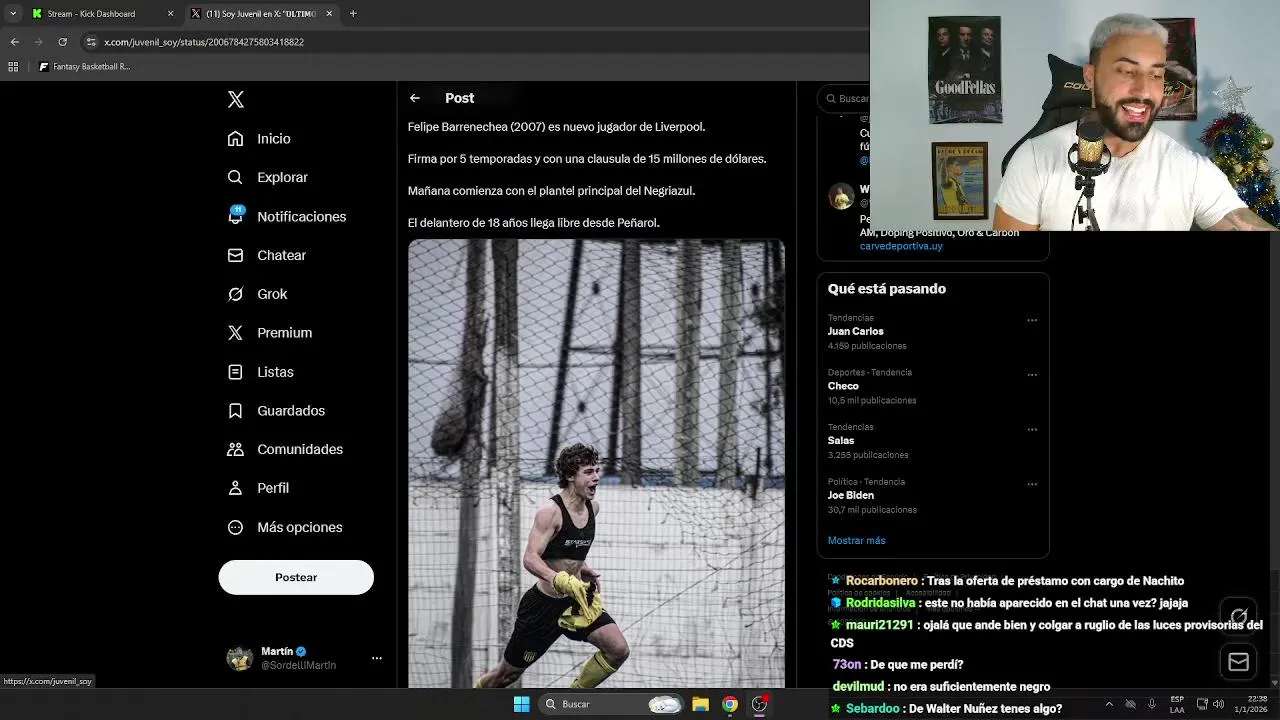Open the Peñarol player photo
The height and width of the screenshot is (720, 1280).
pos(596,463)
